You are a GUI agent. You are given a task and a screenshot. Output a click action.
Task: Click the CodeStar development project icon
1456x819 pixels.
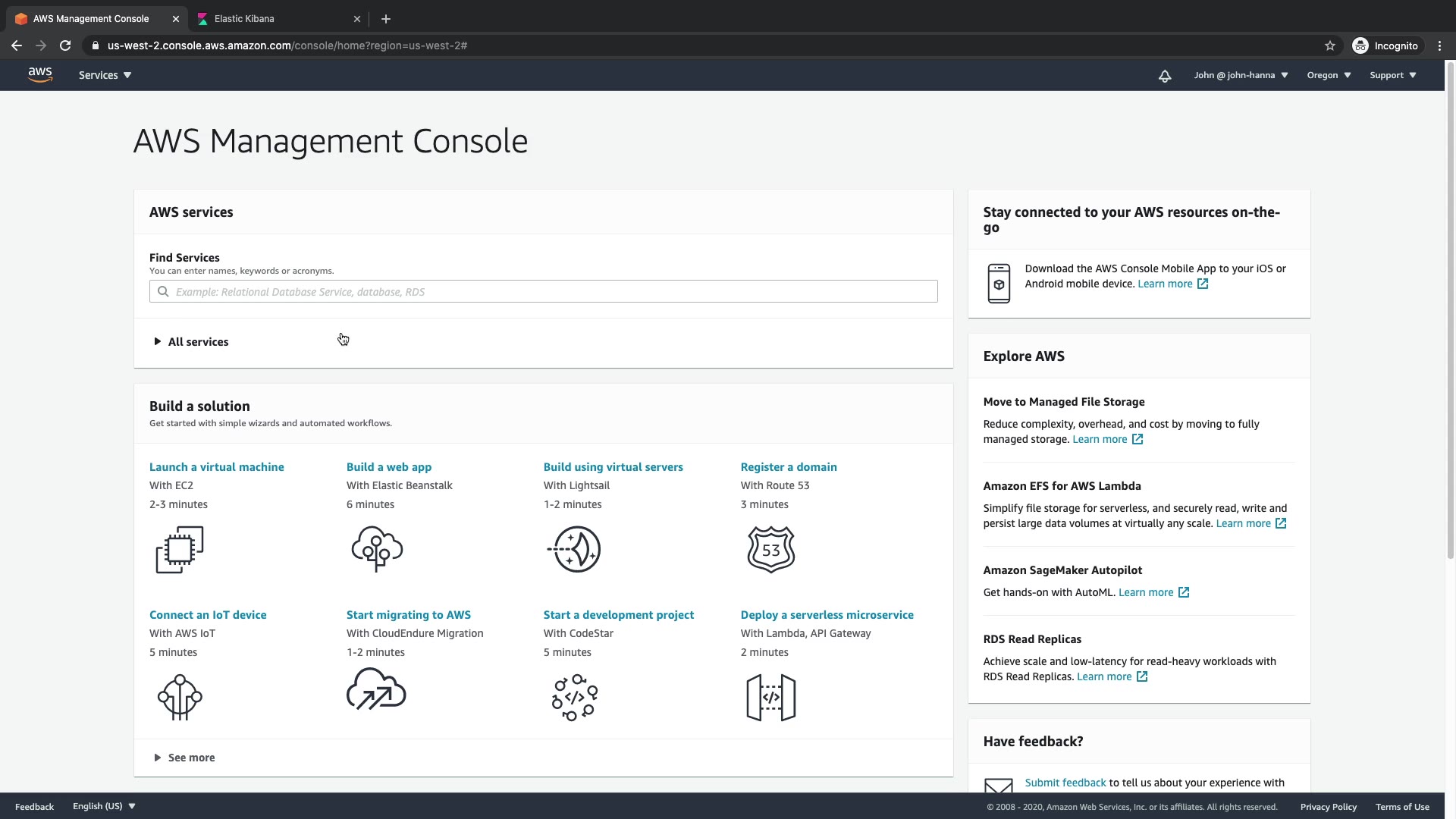pos(575,697)
